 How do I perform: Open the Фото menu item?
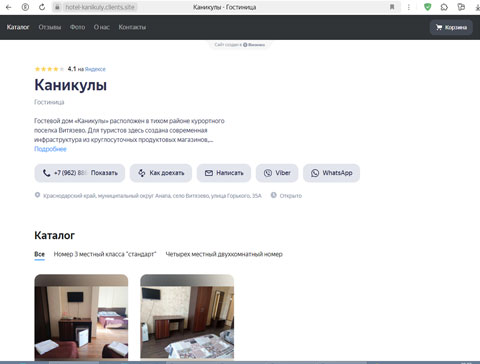77,27
